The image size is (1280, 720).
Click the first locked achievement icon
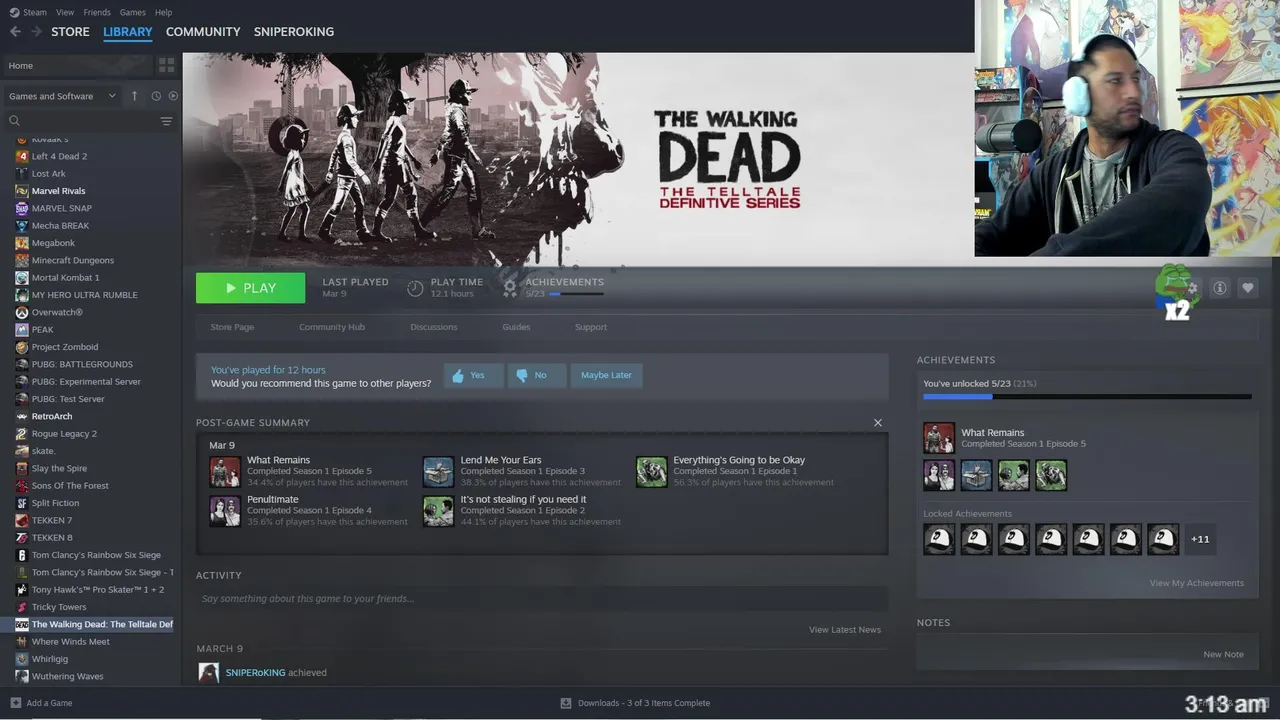(939, 539)
